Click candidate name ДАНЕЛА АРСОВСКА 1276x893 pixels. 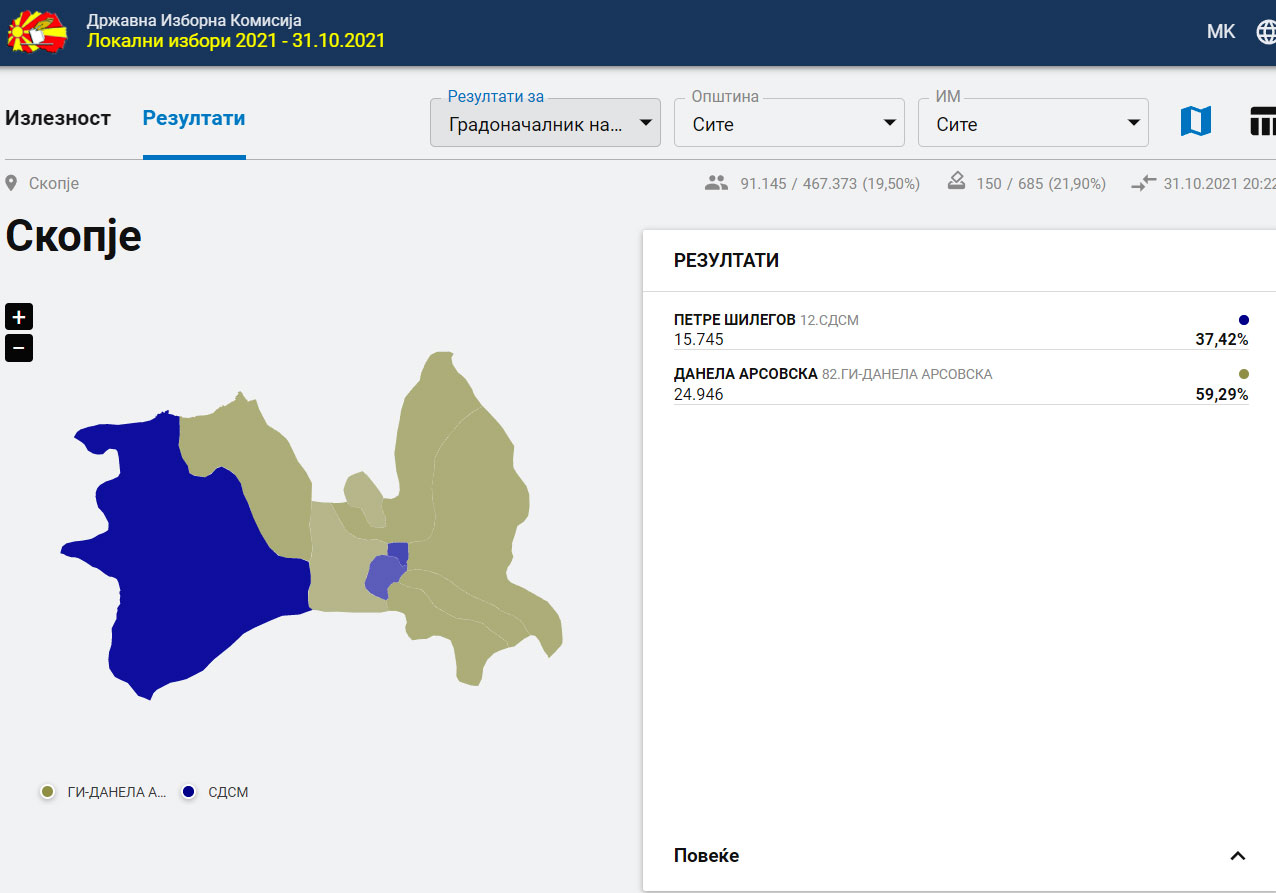(746, 374)
